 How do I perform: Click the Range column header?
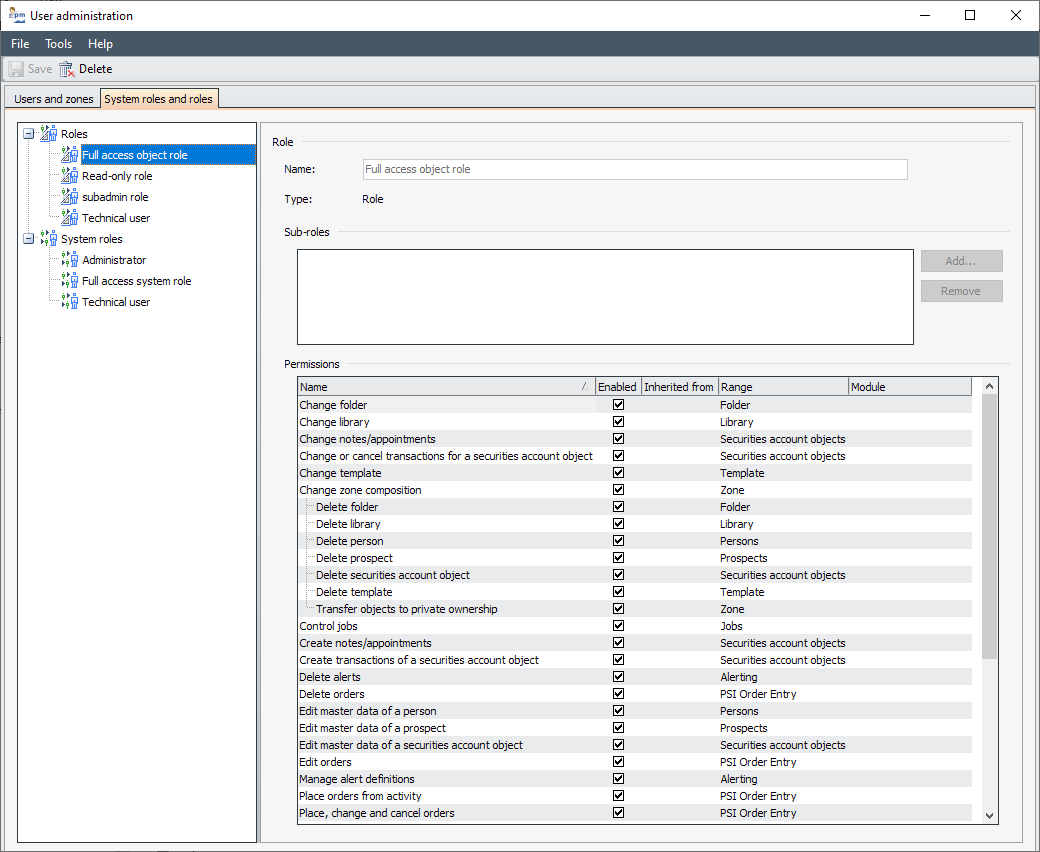coord(782,387)
